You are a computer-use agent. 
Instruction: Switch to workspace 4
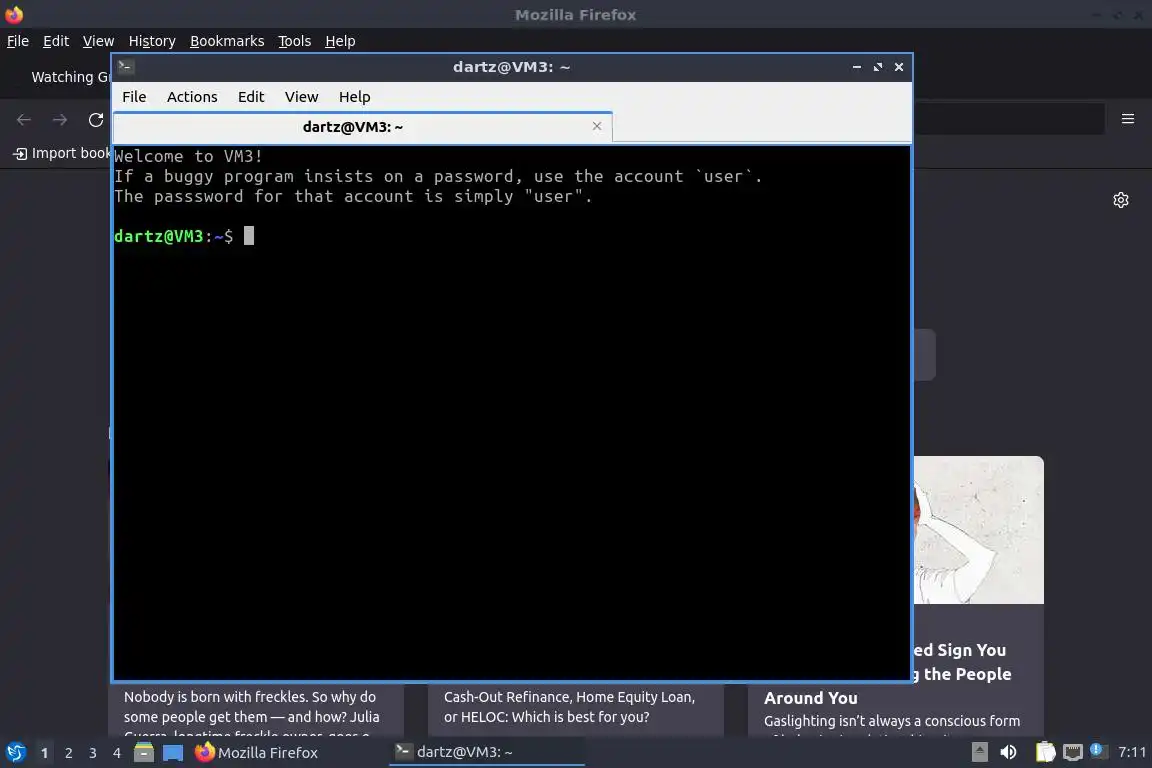pos(117,753)
